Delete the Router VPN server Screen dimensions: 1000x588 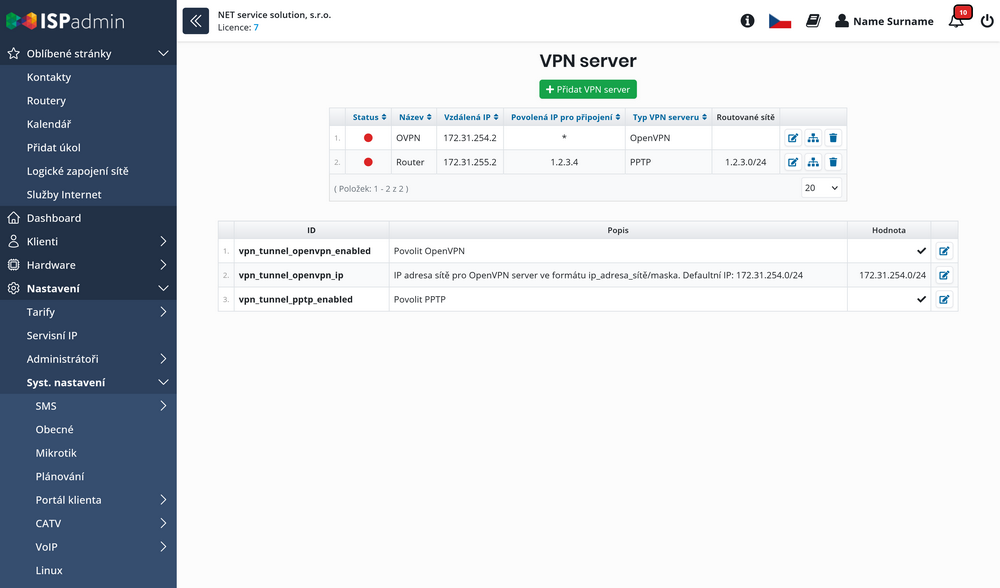point(834,162)
